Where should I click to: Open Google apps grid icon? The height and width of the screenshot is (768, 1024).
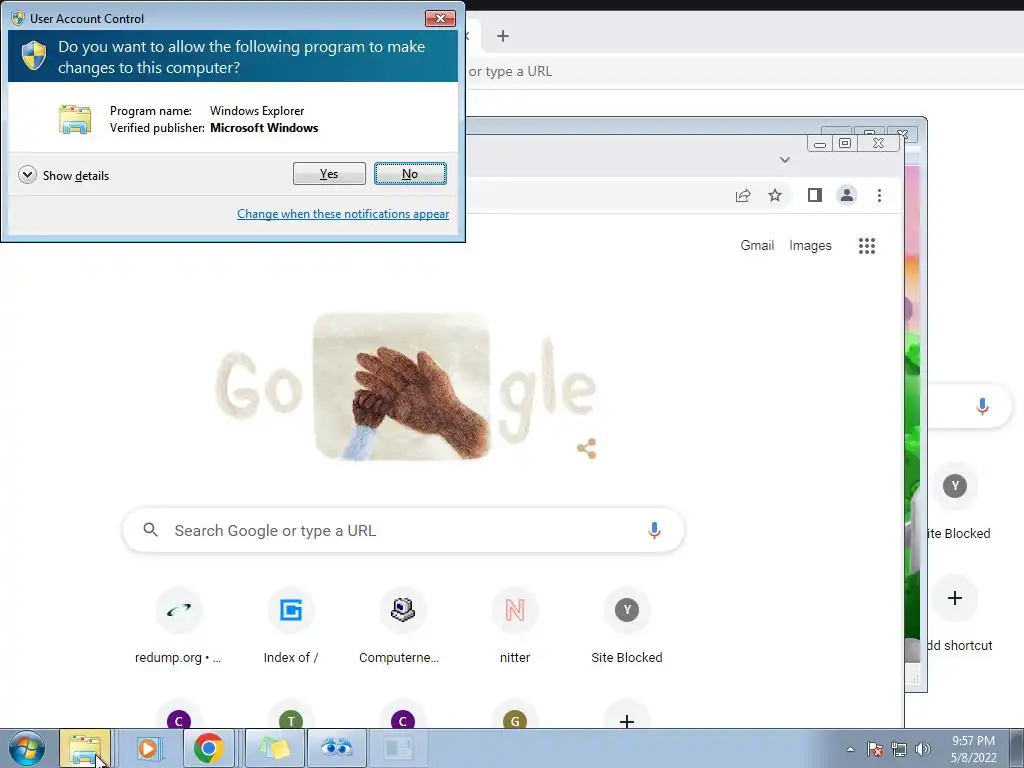pyautogui.click(x=867, y=246)
